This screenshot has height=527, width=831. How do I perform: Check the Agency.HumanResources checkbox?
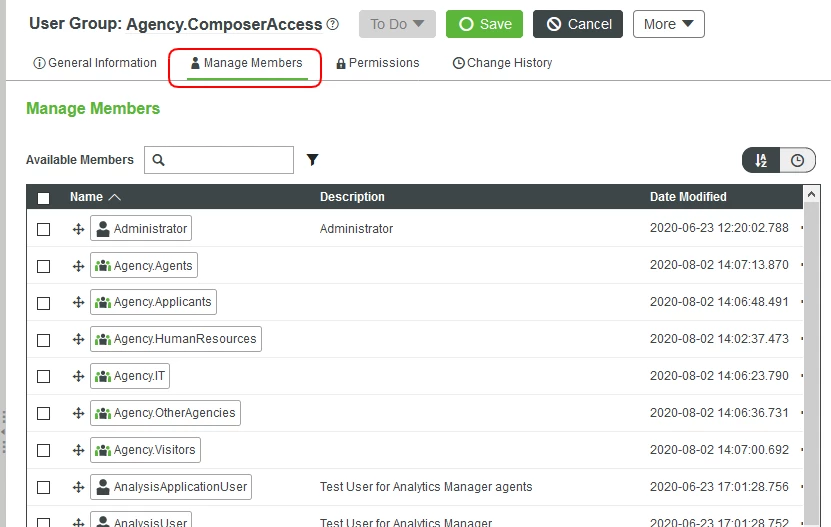(x=43, y=340)
